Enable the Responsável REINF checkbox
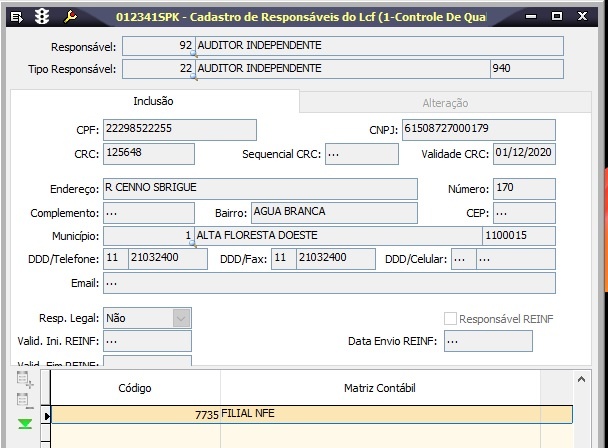608x448 pixels. pos(451,318)
